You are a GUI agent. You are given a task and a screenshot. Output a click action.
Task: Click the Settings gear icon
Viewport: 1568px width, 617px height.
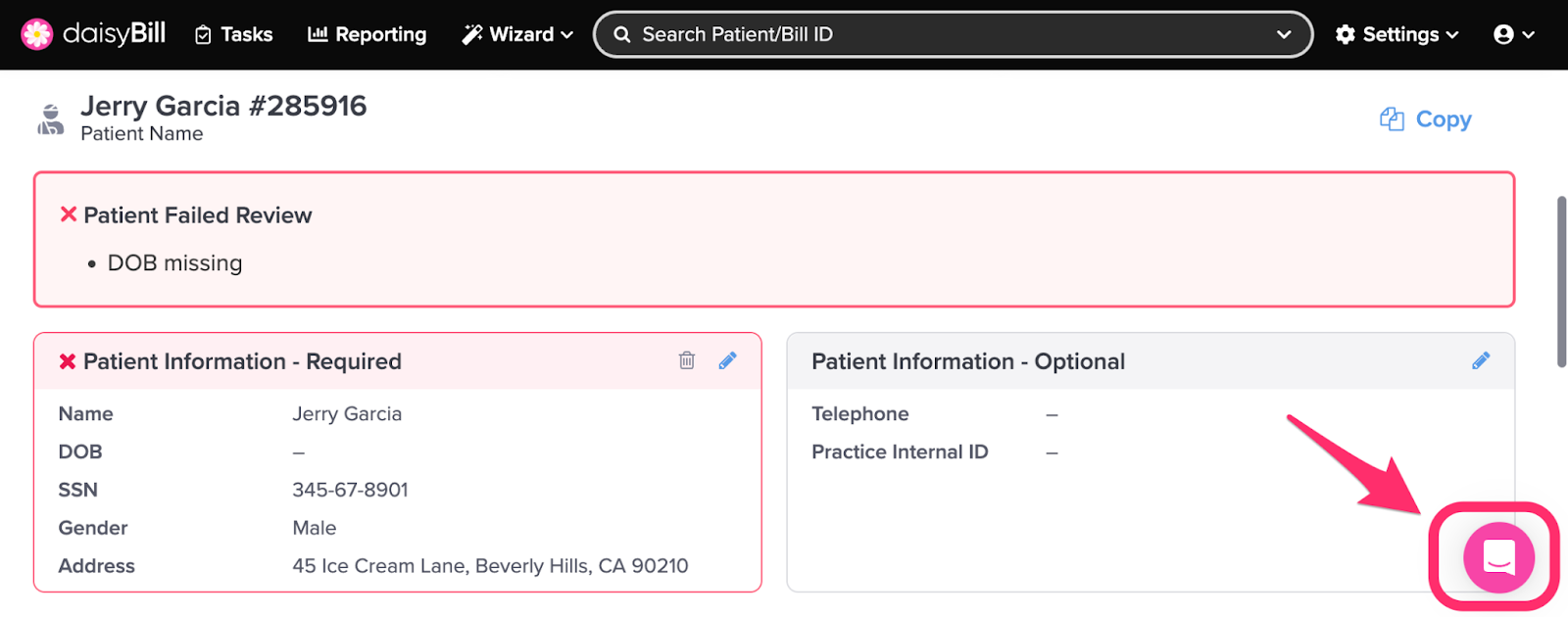click(x=1346, y=34)
